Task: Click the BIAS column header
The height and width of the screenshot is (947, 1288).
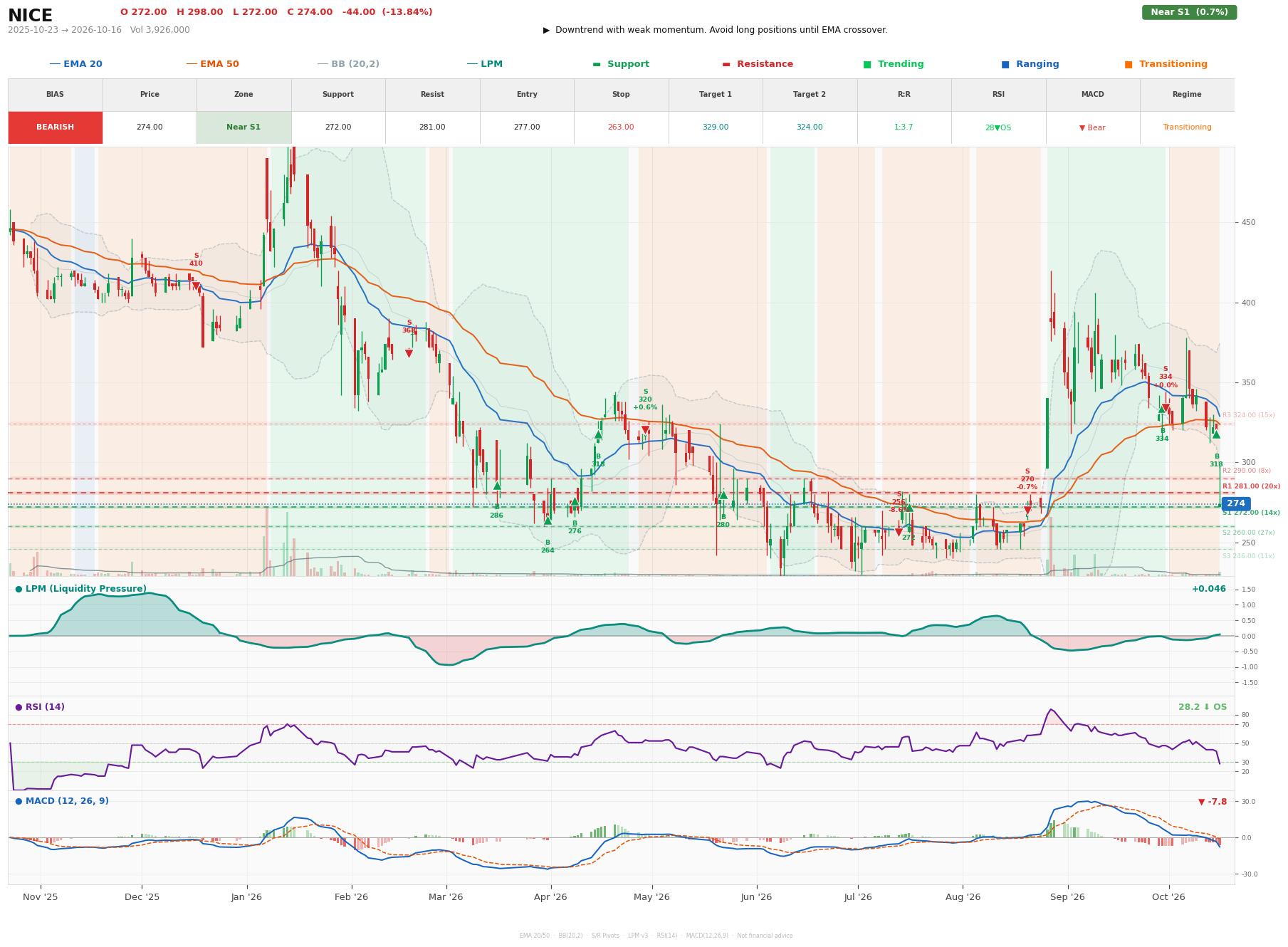Action: (x=56, y=95)
